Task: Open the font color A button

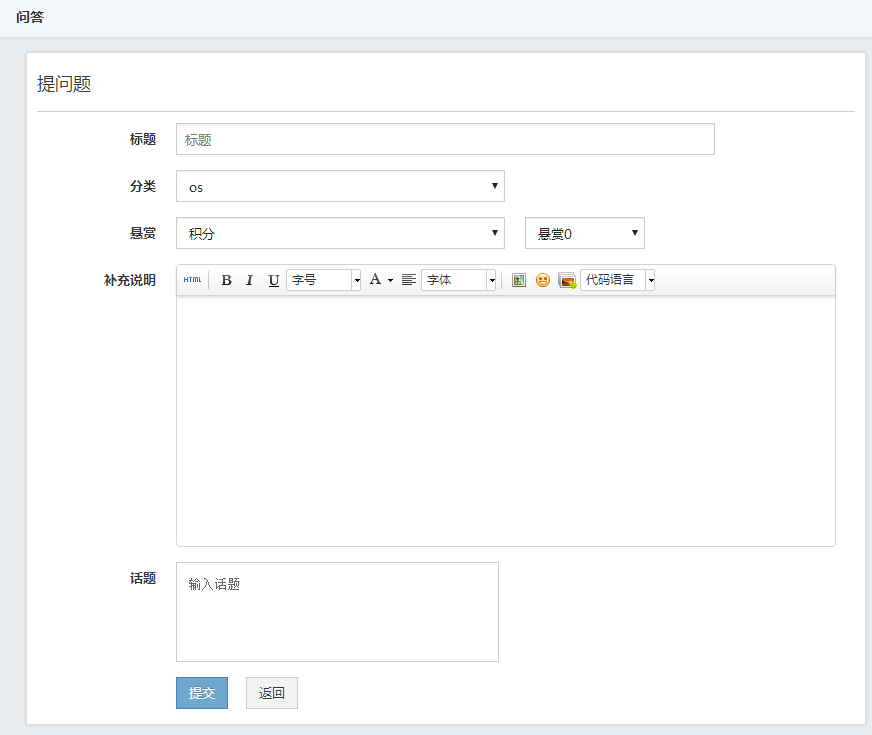Action: point(375,280)
